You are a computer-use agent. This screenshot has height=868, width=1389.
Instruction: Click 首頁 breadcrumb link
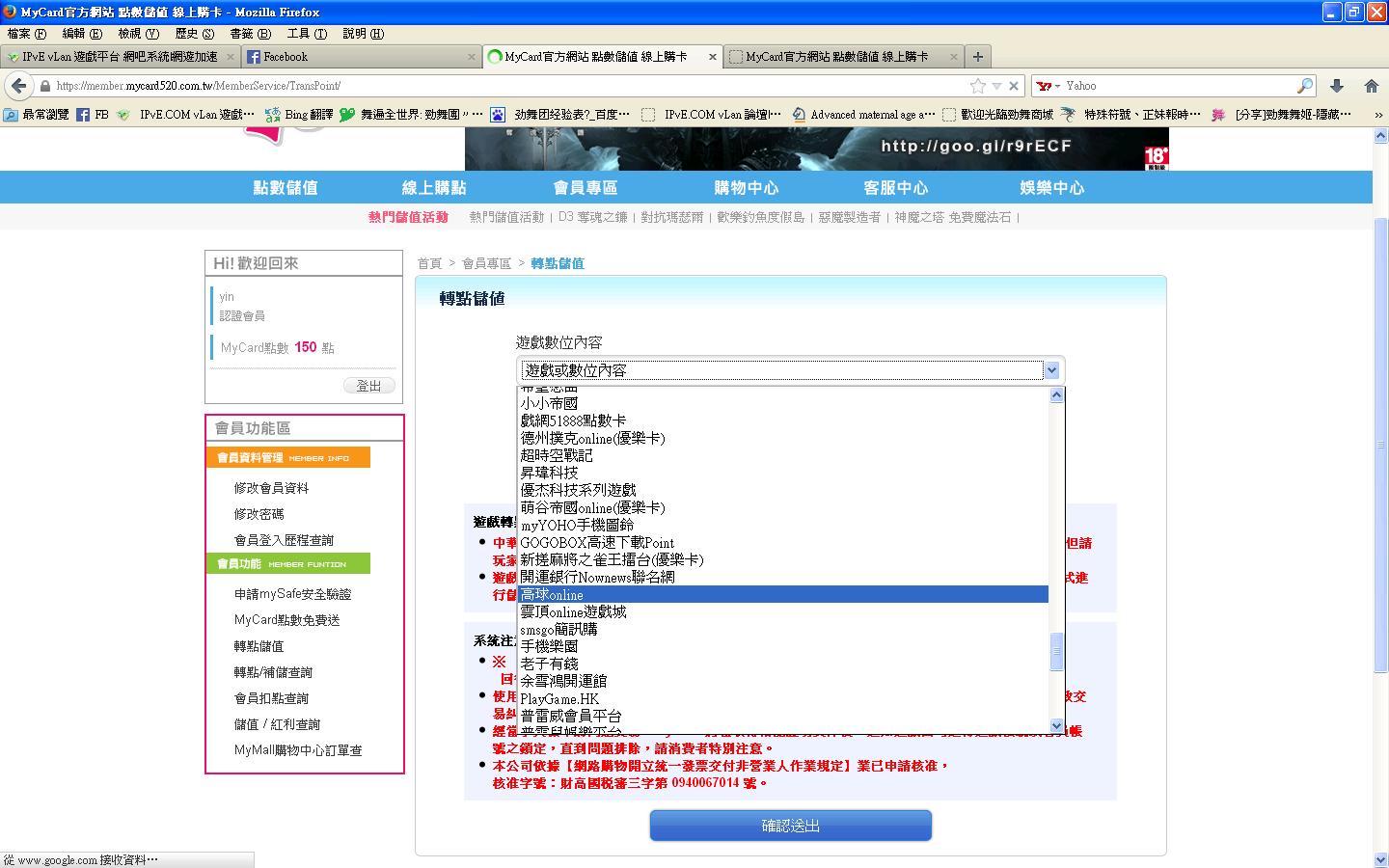429,263
